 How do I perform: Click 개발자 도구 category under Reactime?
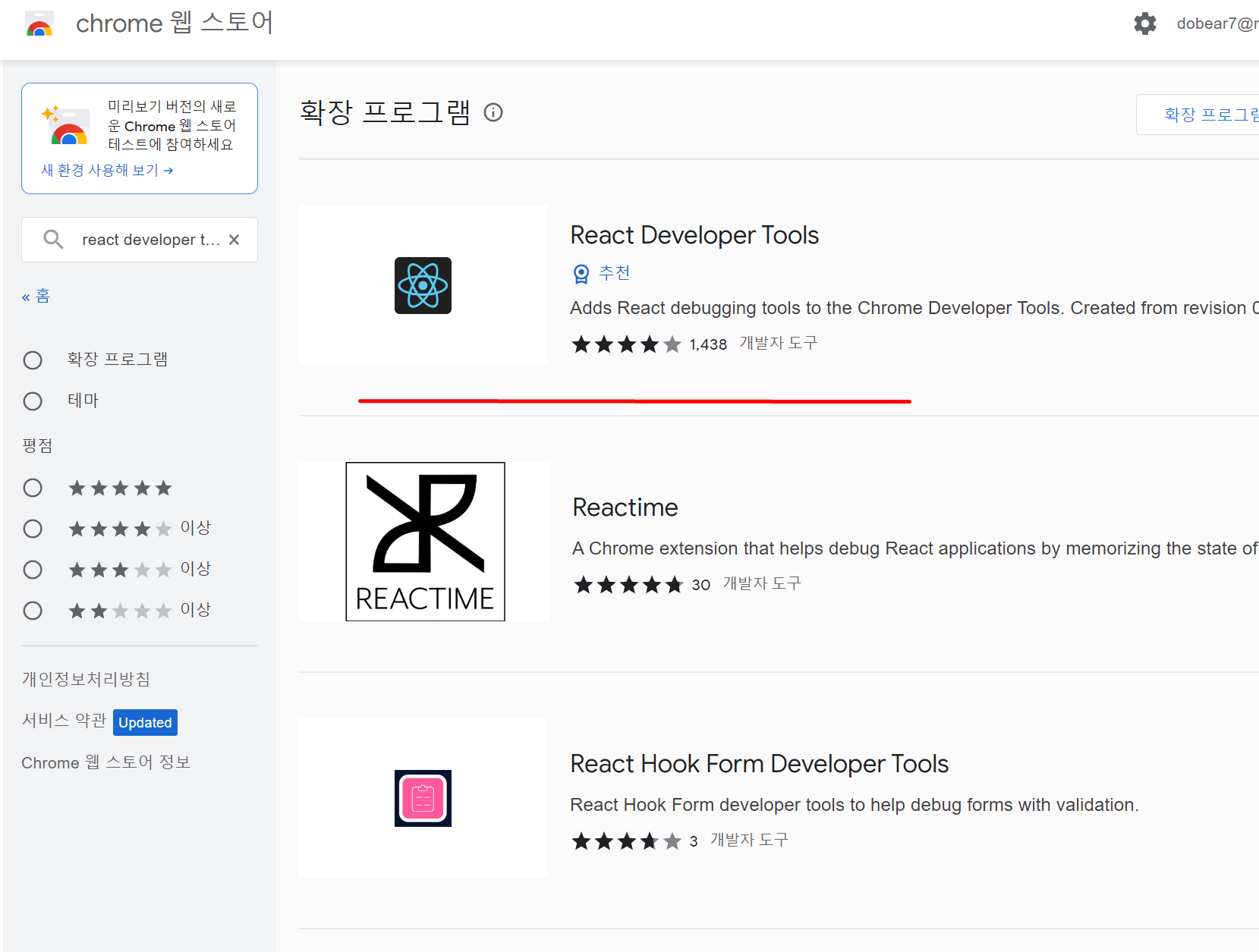pyautogui.click(x=762, y=583)
